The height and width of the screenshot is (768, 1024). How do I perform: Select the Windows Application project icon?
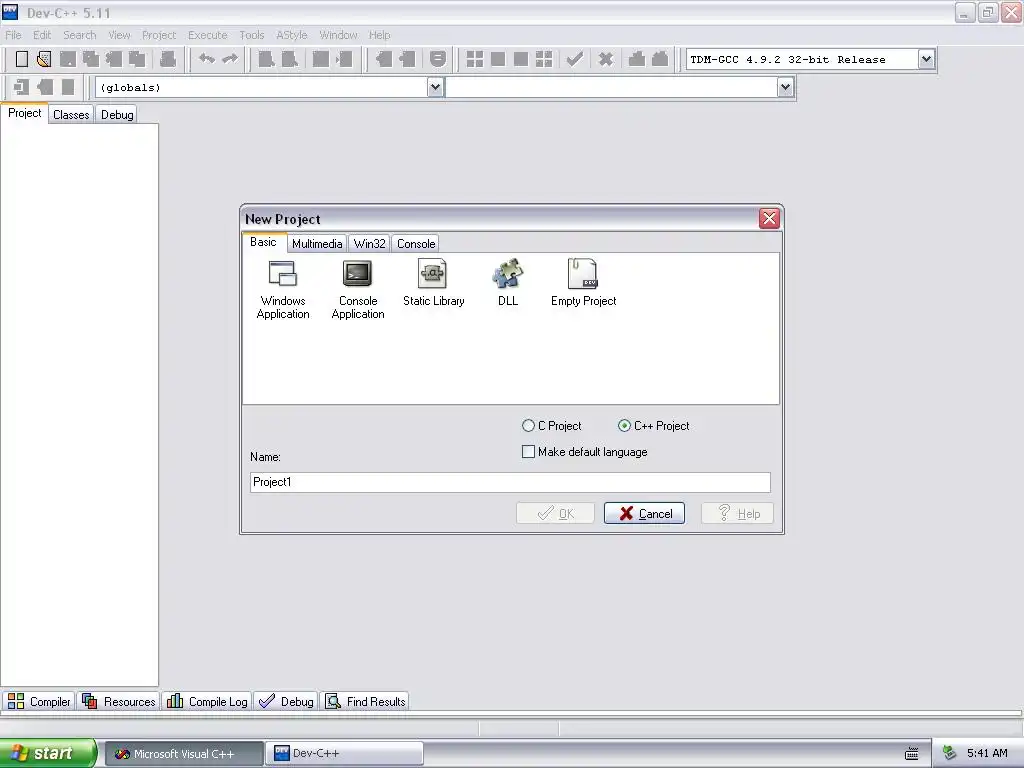click(283, 289)
